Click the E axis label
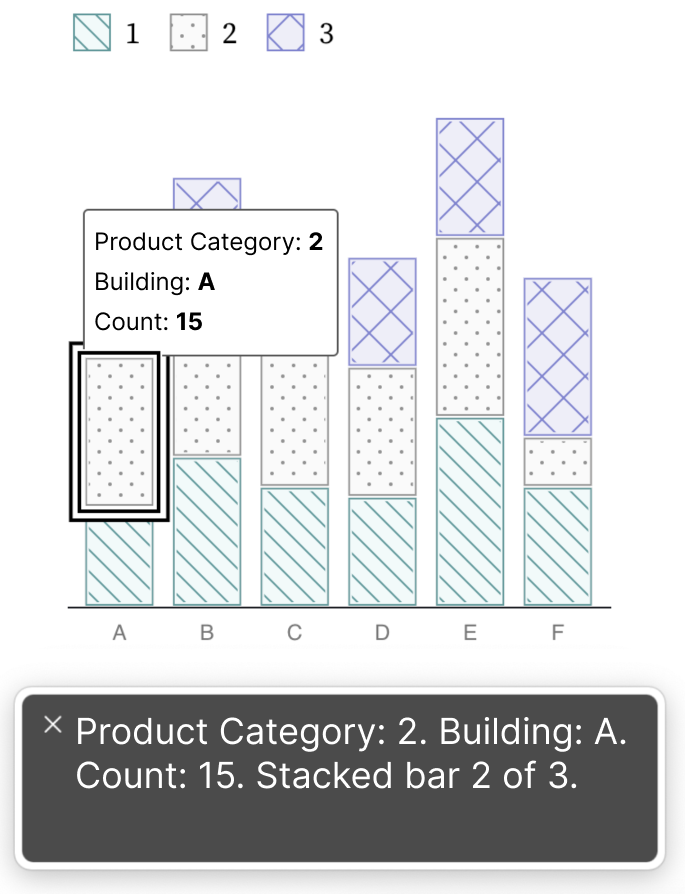This screenshot has height=894, width=685. (x=470, y=633)
